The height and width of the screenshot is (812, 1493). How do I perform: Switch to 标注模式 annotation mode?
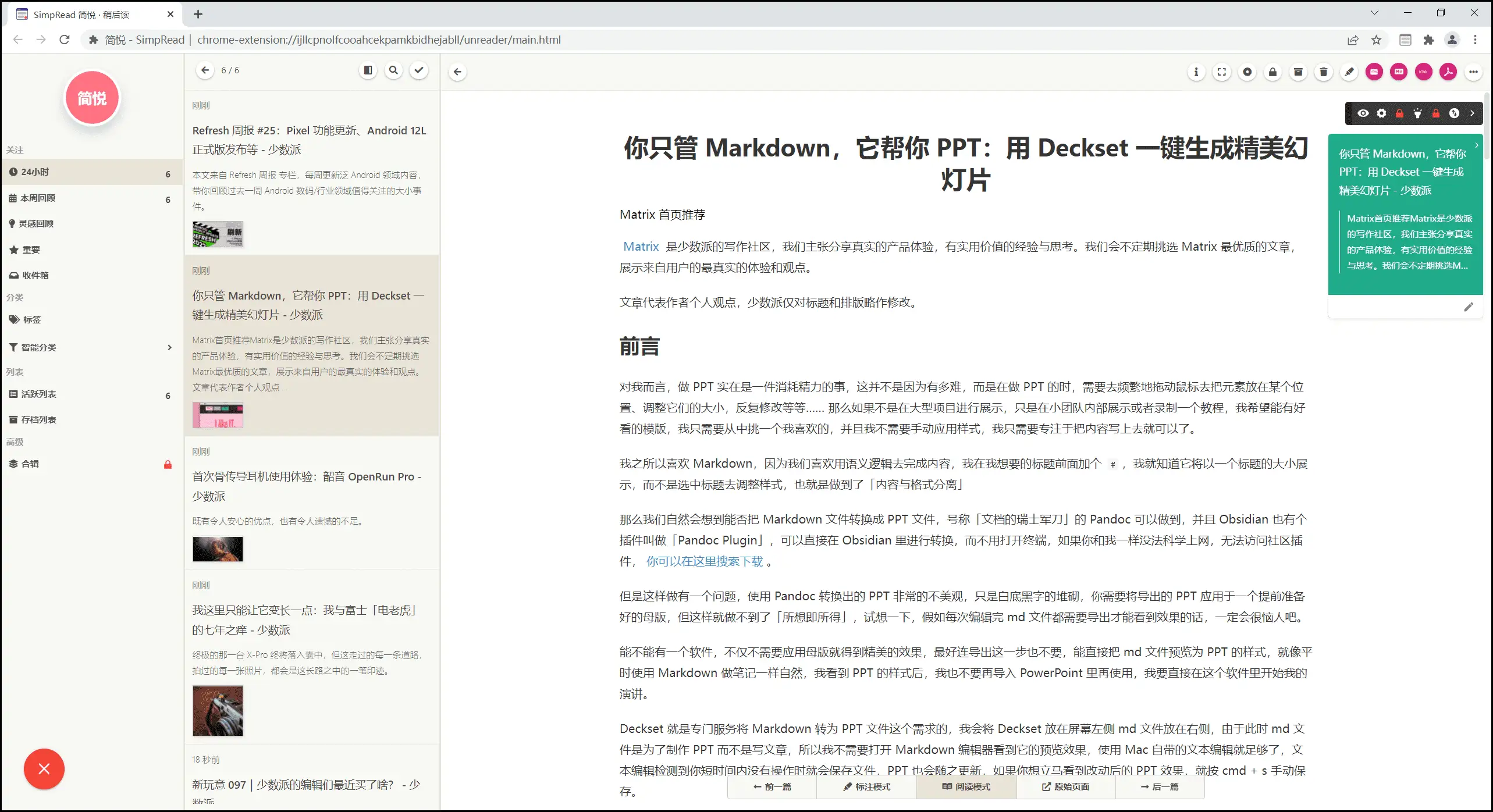[x=867, y=787]
